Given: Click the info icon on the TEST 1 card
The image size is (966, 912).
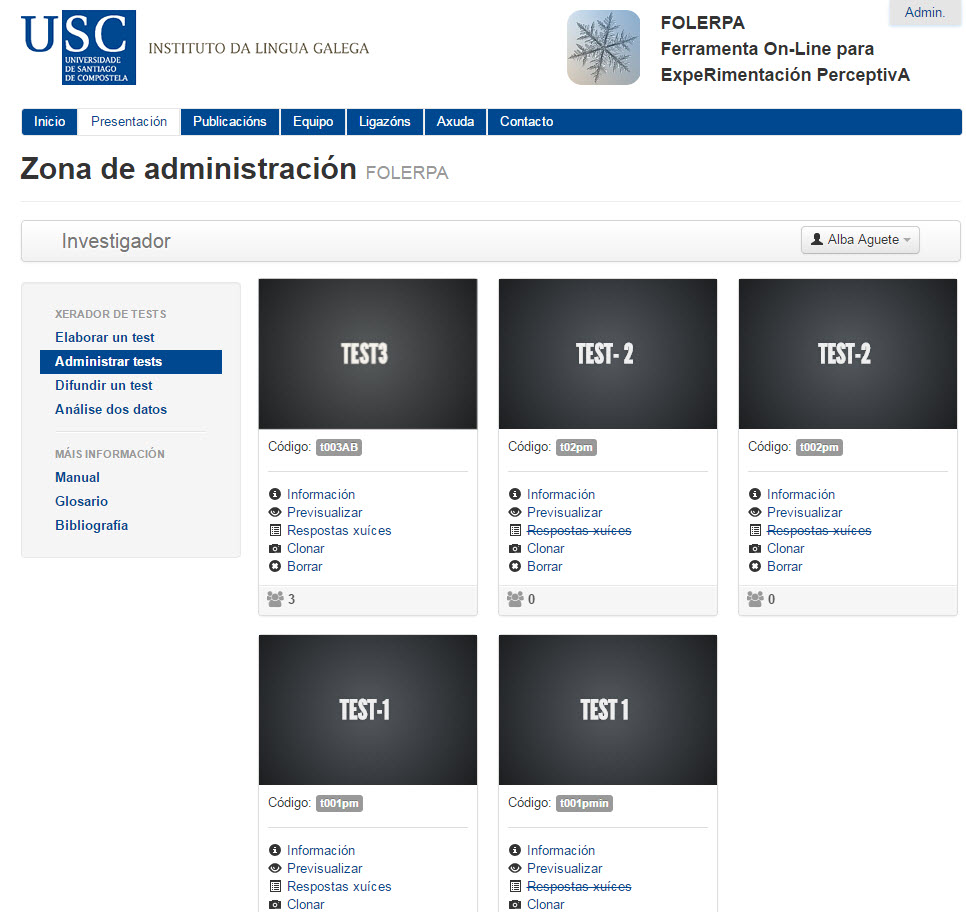Looking at the screenshot, I should tap(515, 851).
